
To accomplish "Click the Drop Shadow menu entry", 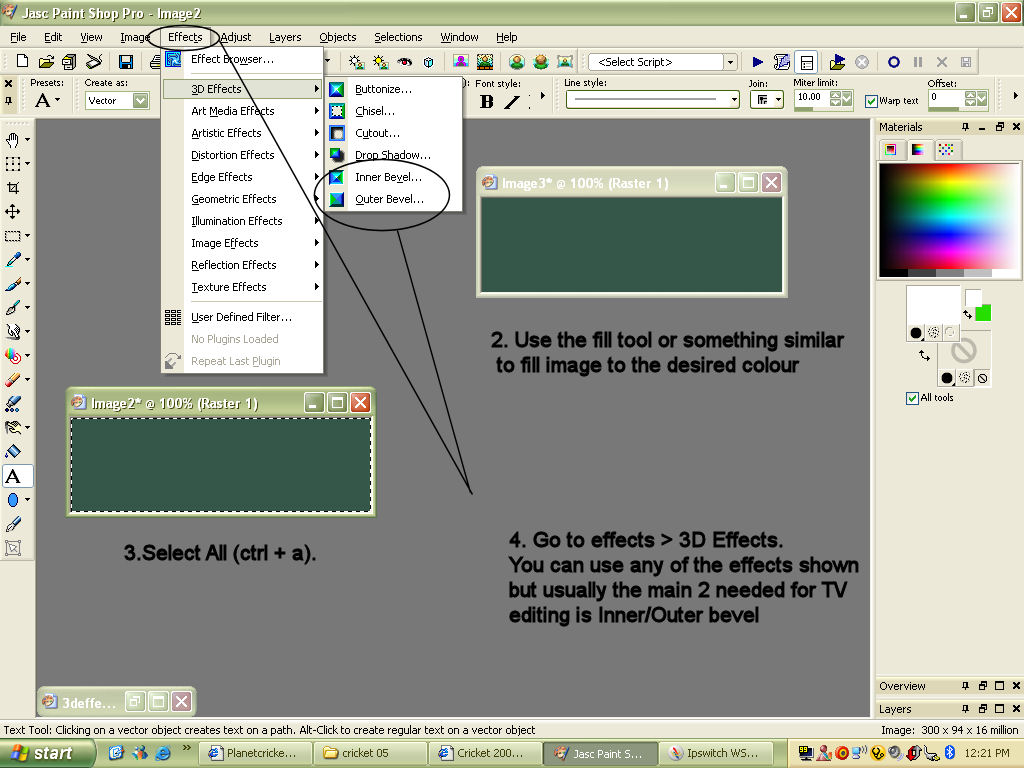I will pyautogui.click(x=392, y=155).
